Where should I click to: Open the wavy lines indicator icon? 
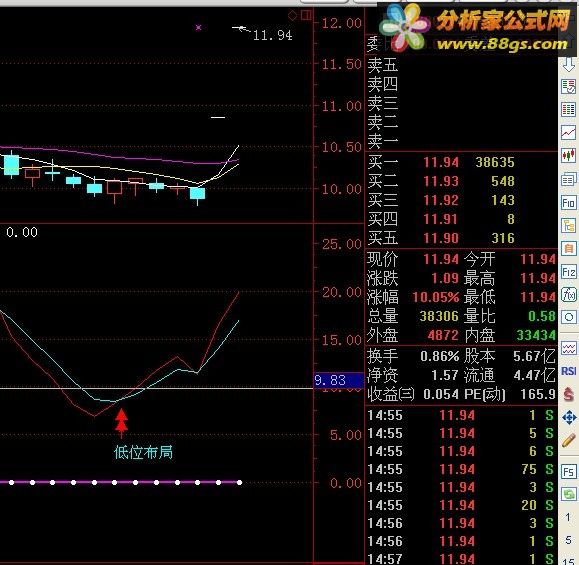pyautogui.click(x=569, y=348)
